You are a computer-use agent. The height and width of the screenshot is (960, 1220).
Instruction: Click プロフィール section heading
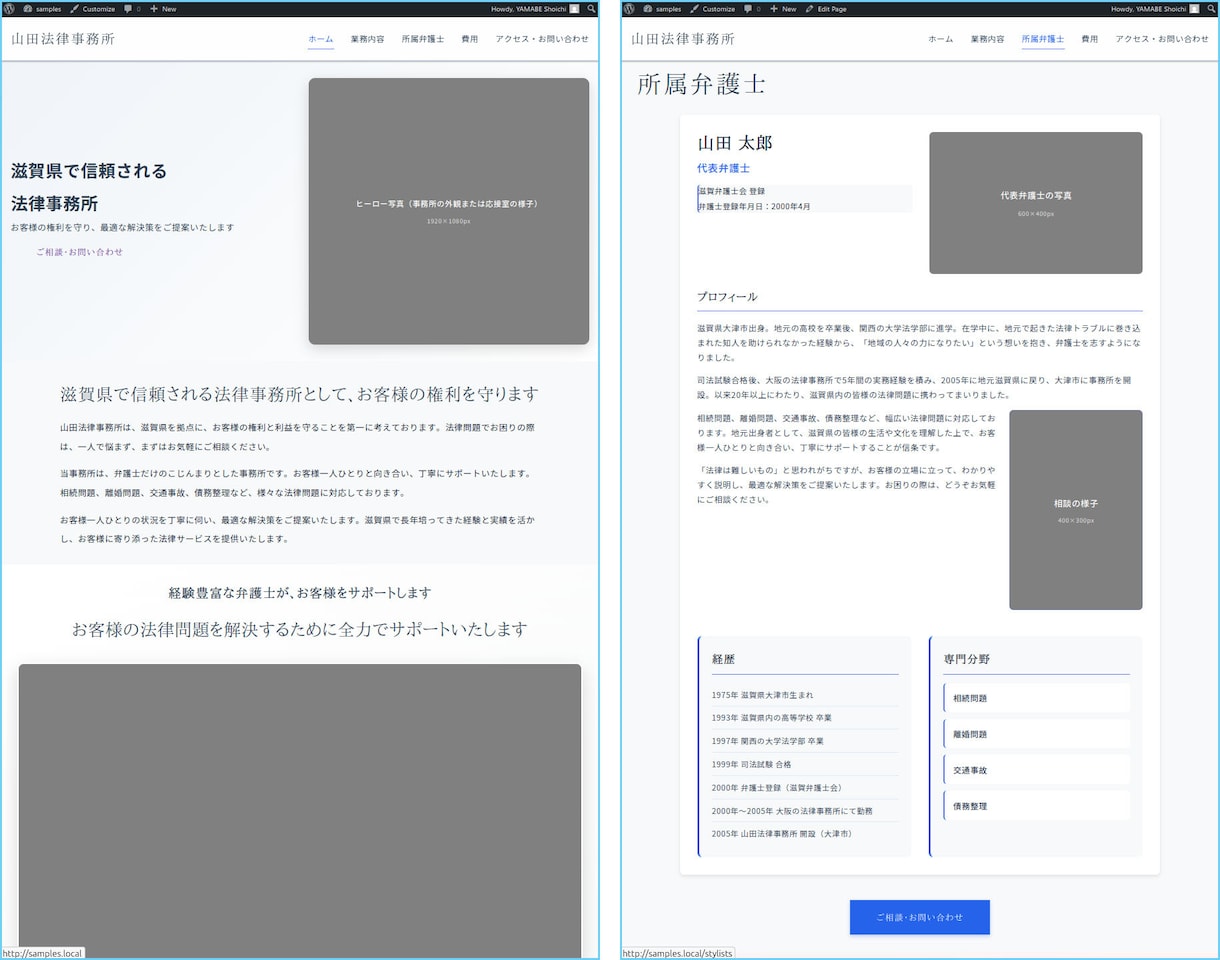[727, 297]
